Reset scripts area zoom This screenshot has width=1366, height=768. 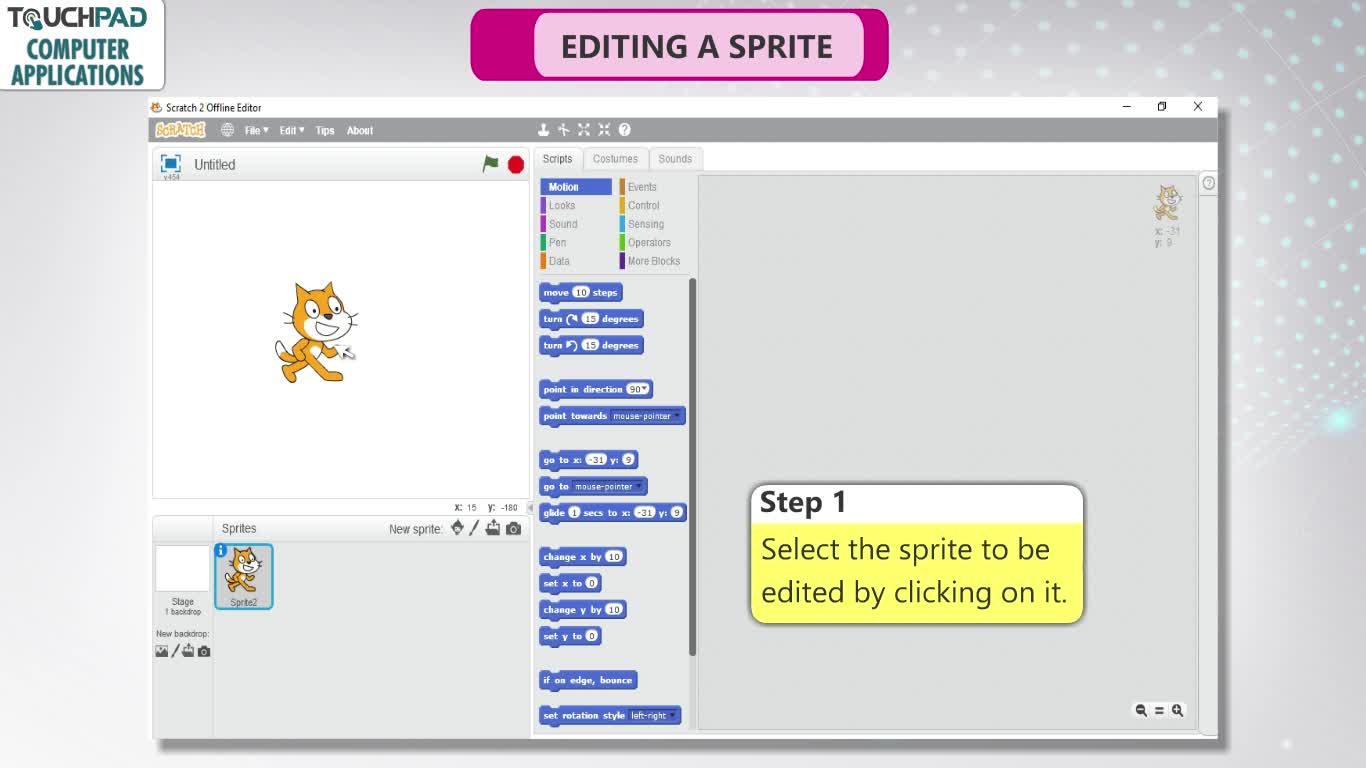(1159, 710)
